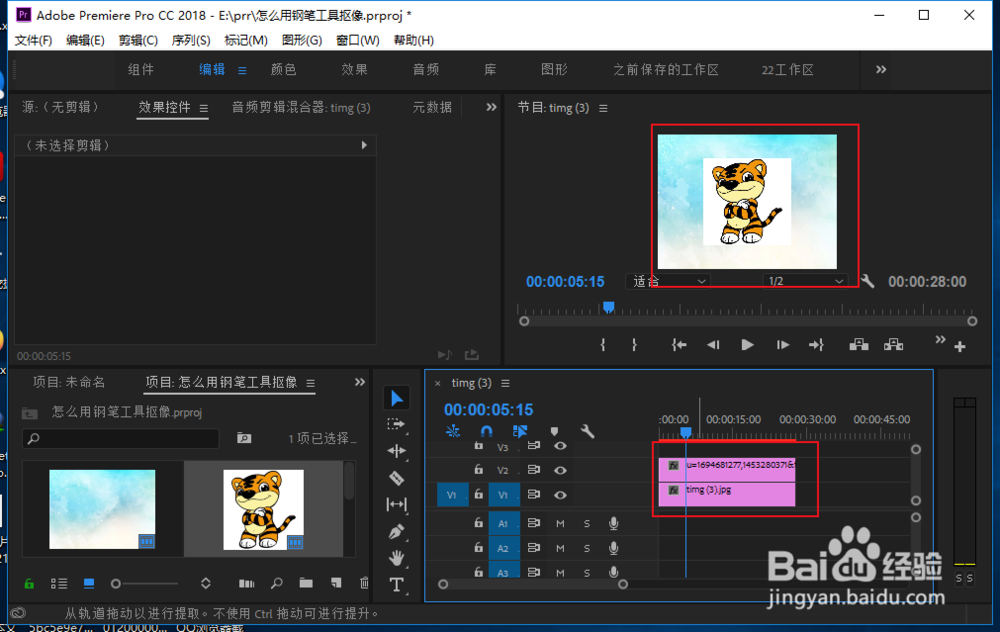
Task: Go to In point in program monitor
Action: click(x=679, y=345)
